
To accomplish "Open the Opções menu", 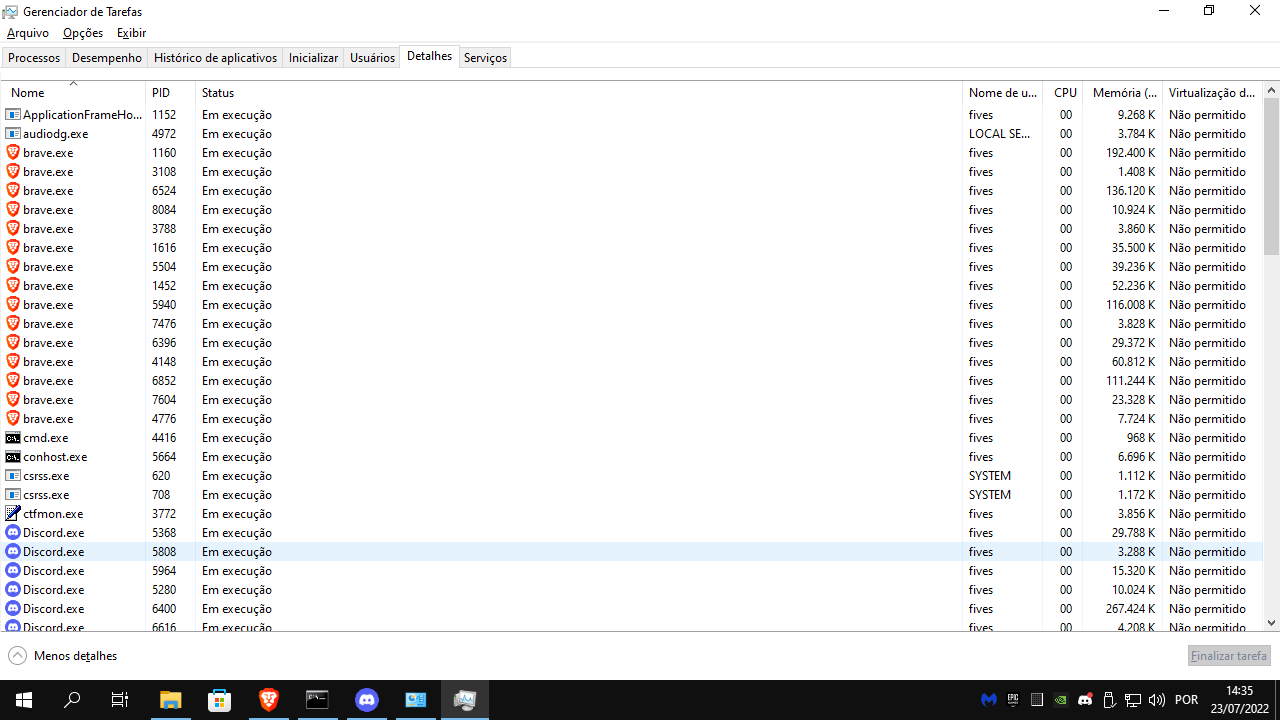I will pos(83,33).
